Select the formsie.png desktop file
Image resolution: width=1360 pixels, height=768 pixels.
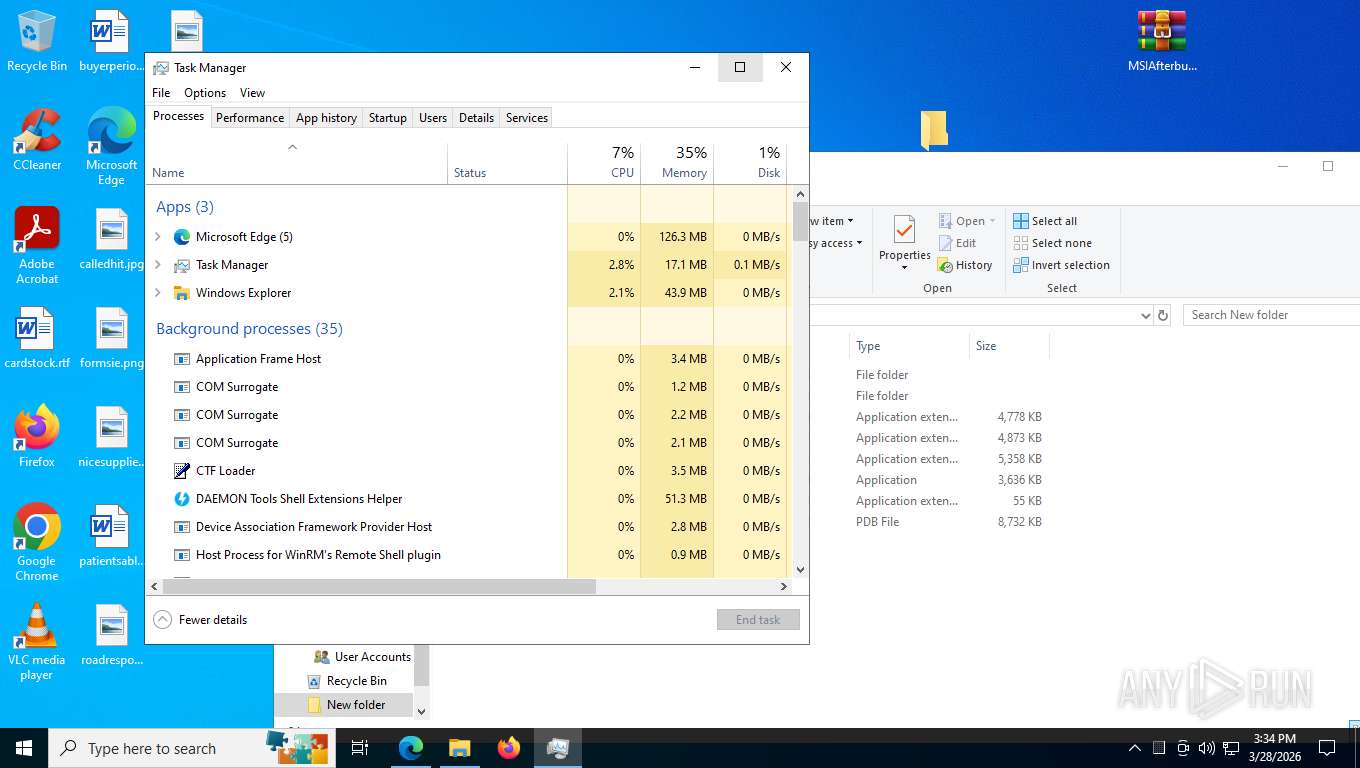[x=111, y=338]
